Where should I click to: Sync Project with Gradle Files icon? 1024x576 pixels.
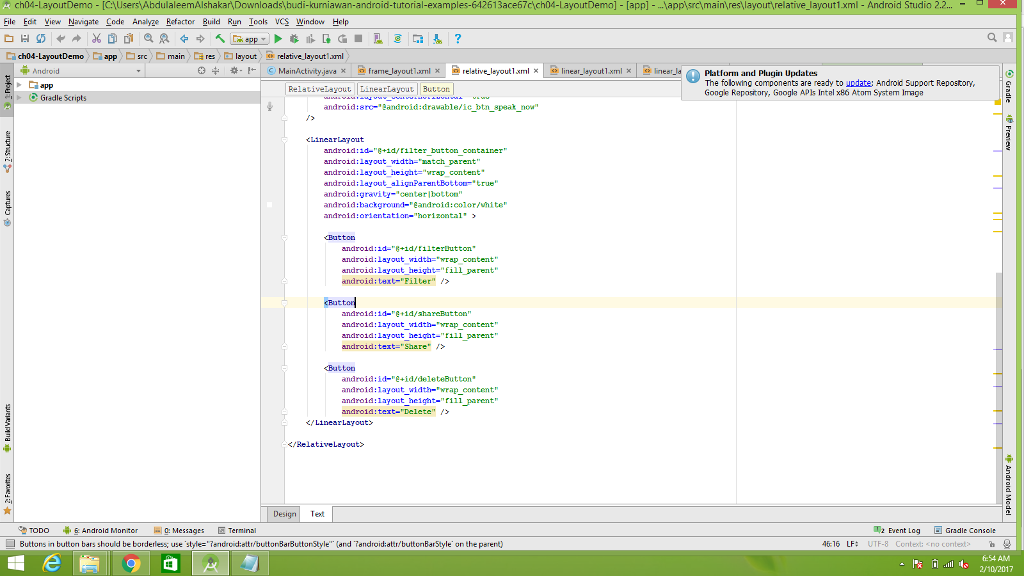[397, 39]
